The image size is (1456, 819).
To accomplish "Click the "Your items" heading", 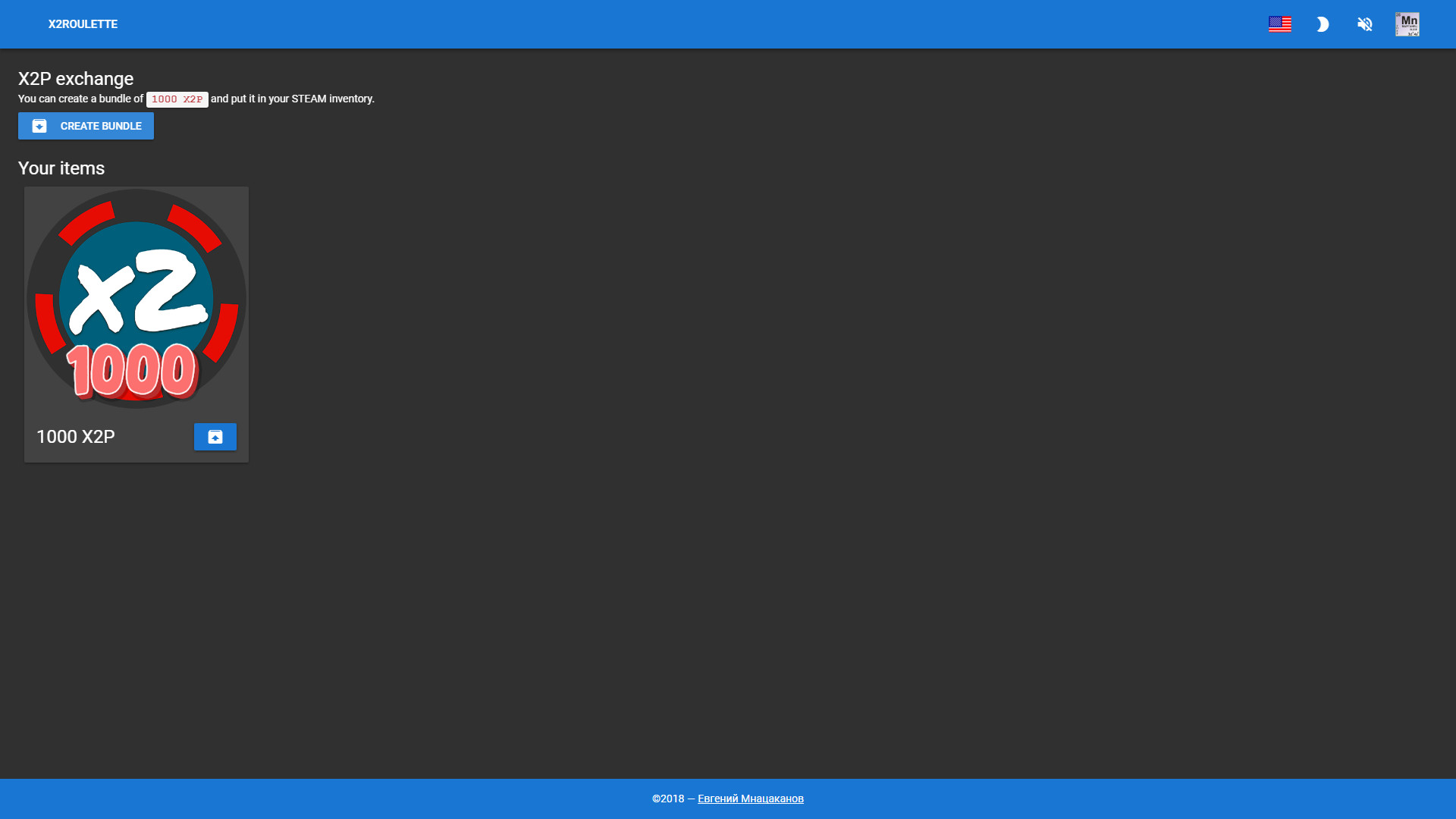I will point(61,168).
